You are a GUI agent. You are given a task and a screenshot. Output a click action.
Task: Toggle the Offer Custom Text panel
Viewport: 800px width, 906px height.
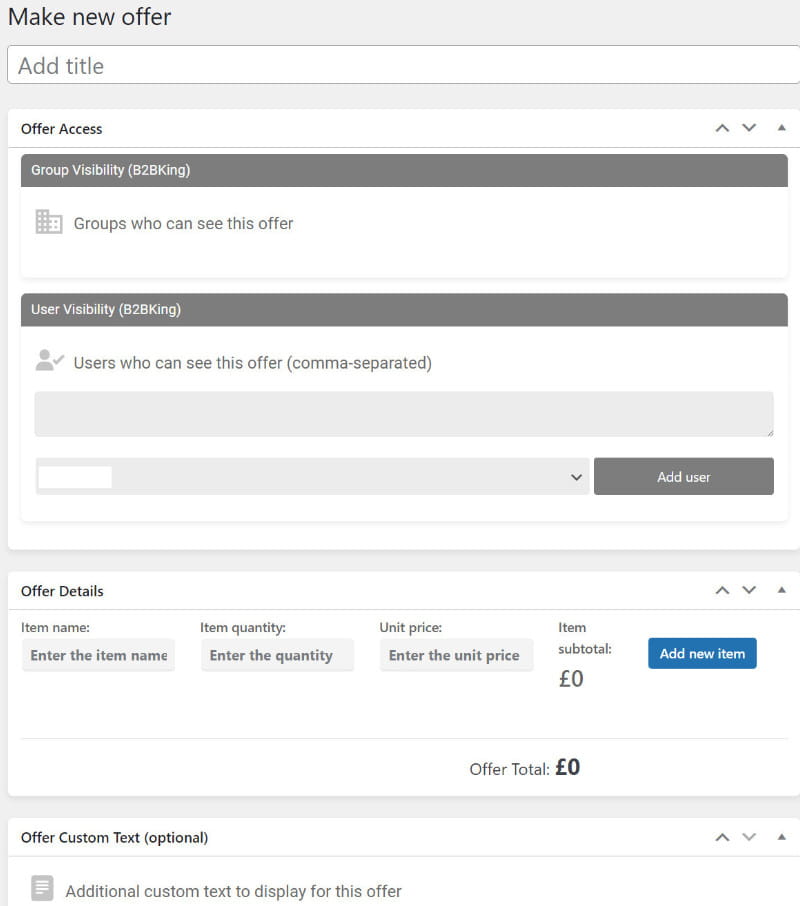point(781,837)
